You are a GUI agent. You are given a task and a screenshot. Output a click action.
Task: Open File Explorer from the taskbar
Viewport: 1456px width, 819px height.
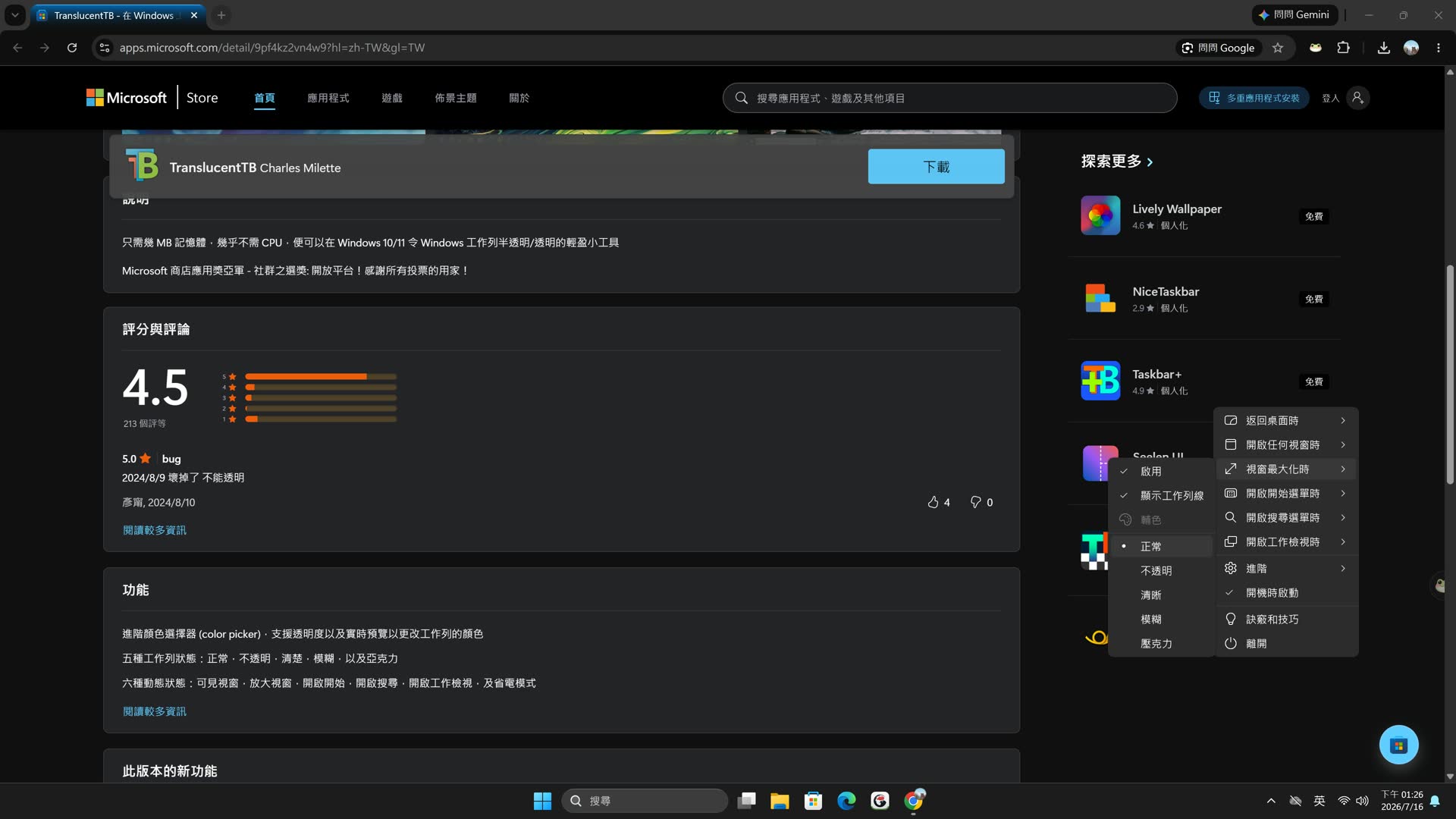(x=780, y=801)
